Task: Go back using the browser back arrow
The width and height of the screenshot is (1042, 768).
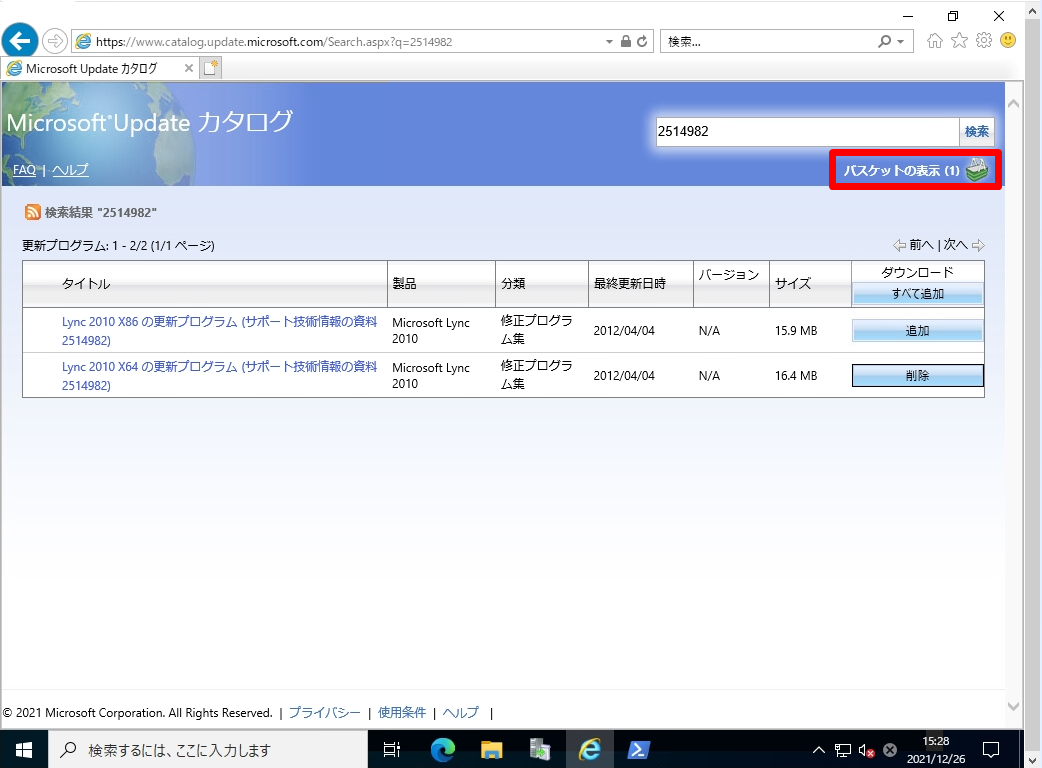Action: [20, 41]
